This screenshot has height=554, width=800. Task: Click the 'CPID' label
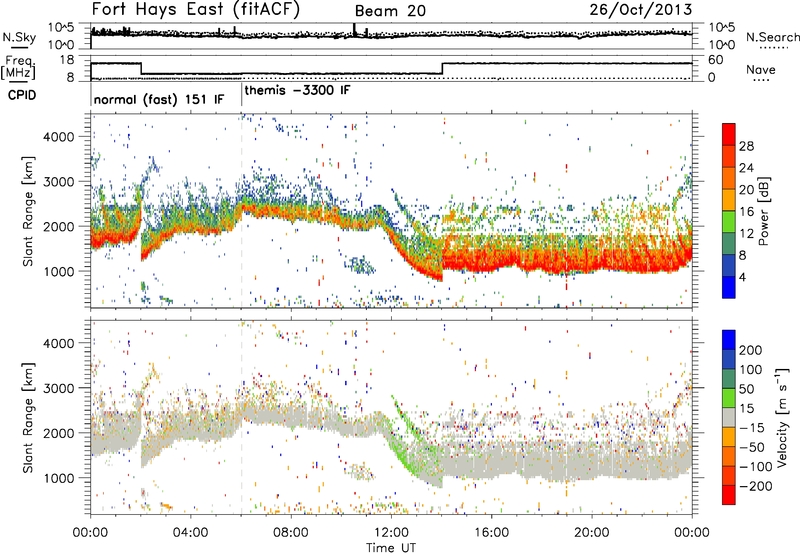click(22, 95)
